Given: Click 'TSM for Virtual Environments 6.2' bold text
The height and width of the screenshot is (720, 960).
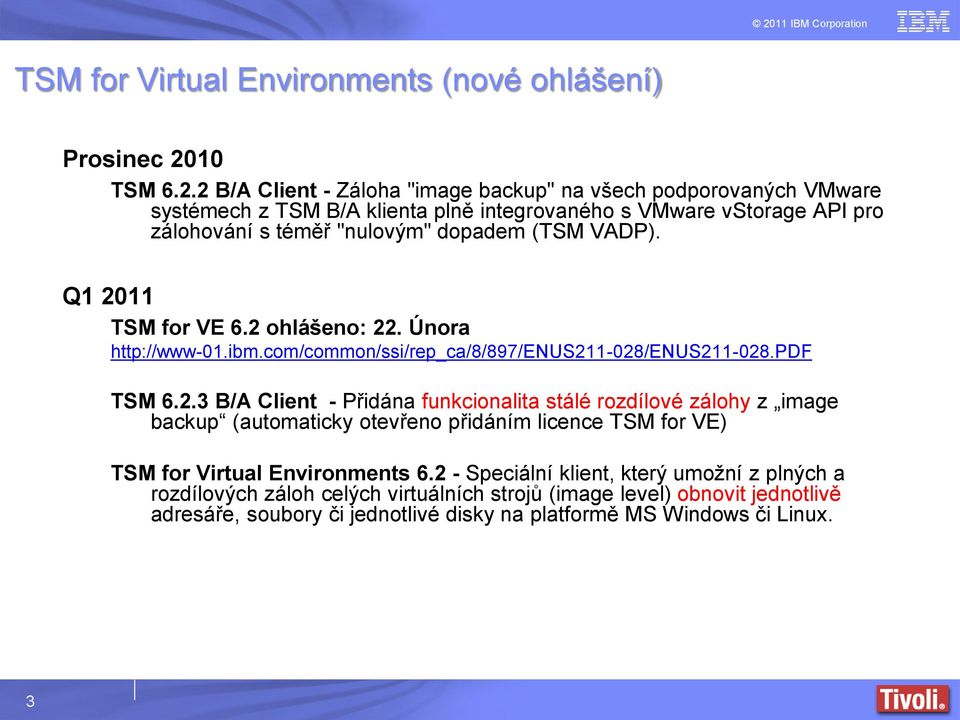Looking at the screenshot, I should click(x=279, y=473).
